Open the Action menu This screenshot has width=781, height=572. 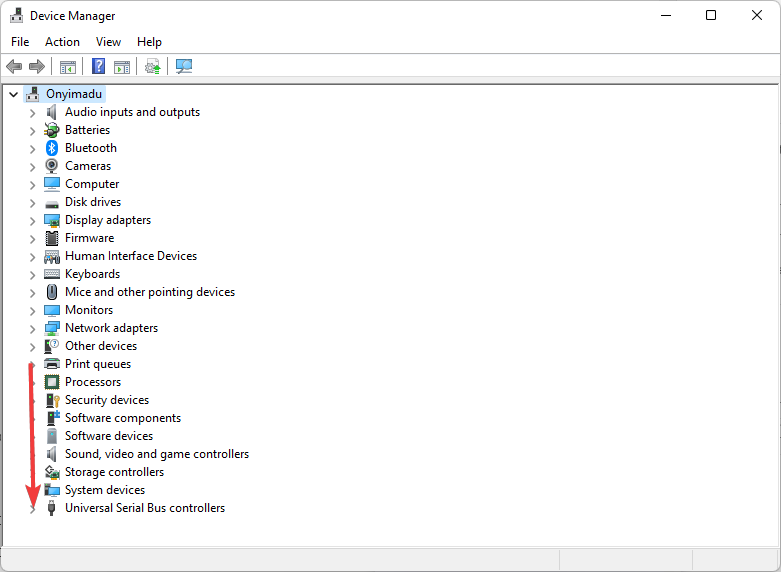(62, 42)
